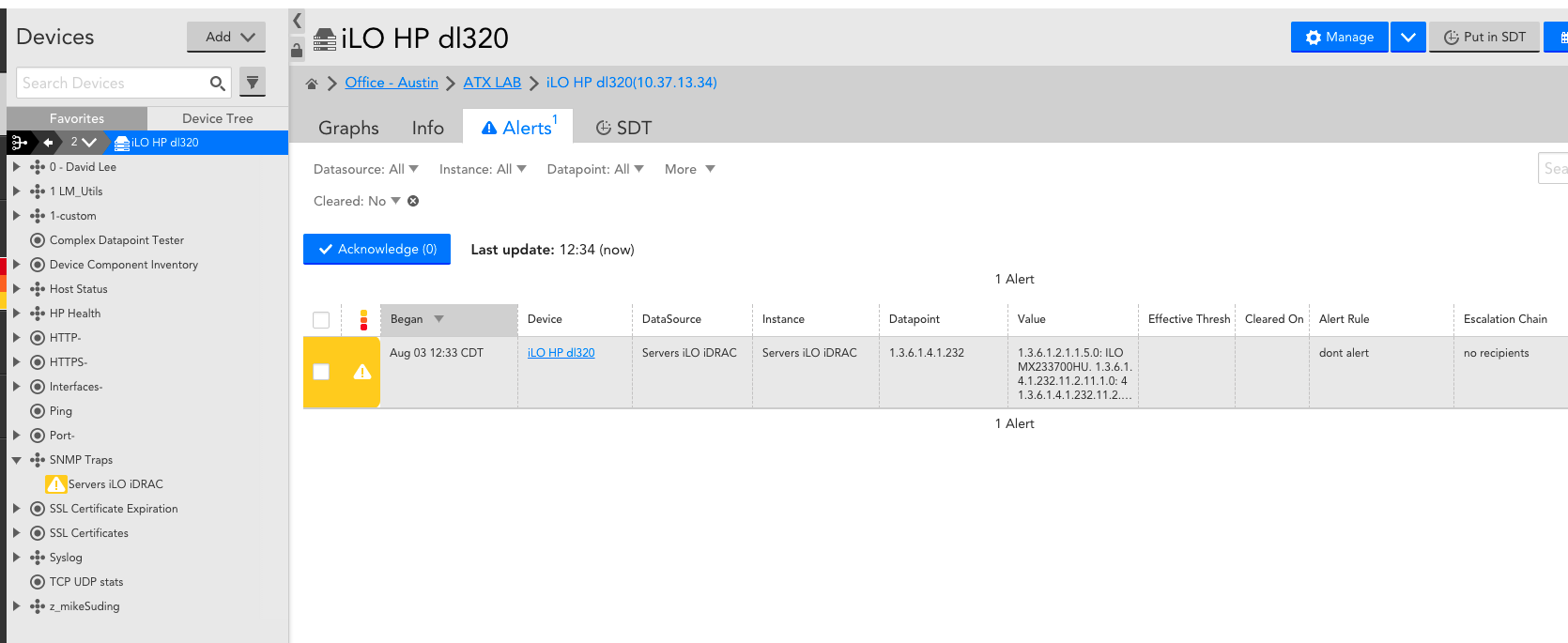Open the Cleared: No filter dropdown
1568x643 pixels.
(x=357, y=201)
